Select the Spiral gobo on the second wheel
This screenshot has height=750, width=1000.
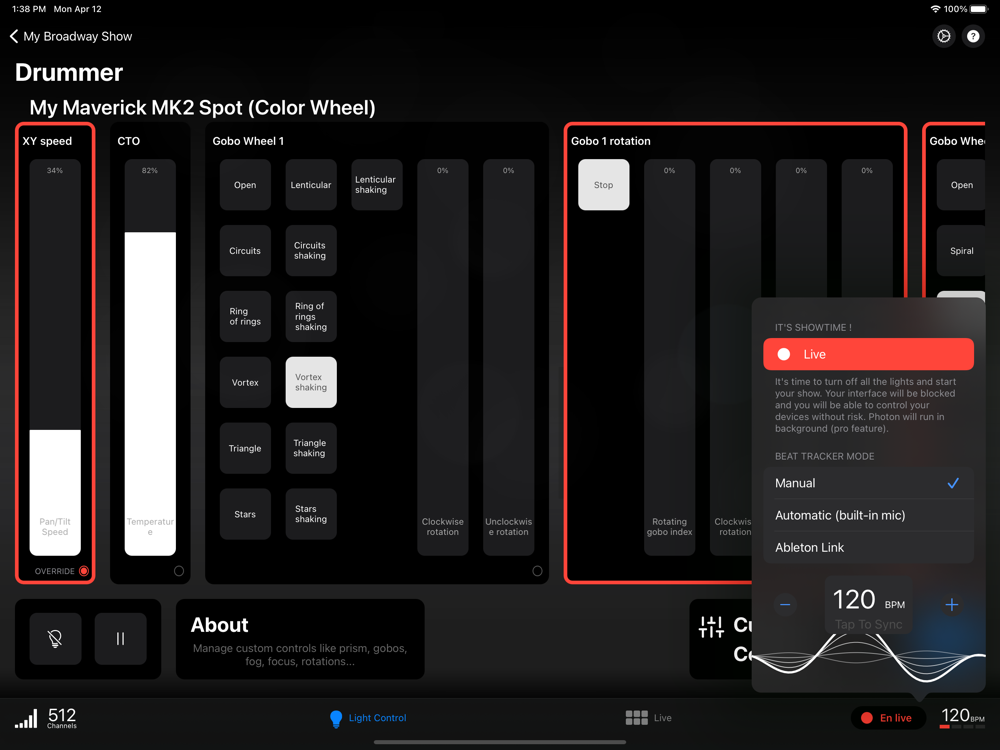click(961, 251)
